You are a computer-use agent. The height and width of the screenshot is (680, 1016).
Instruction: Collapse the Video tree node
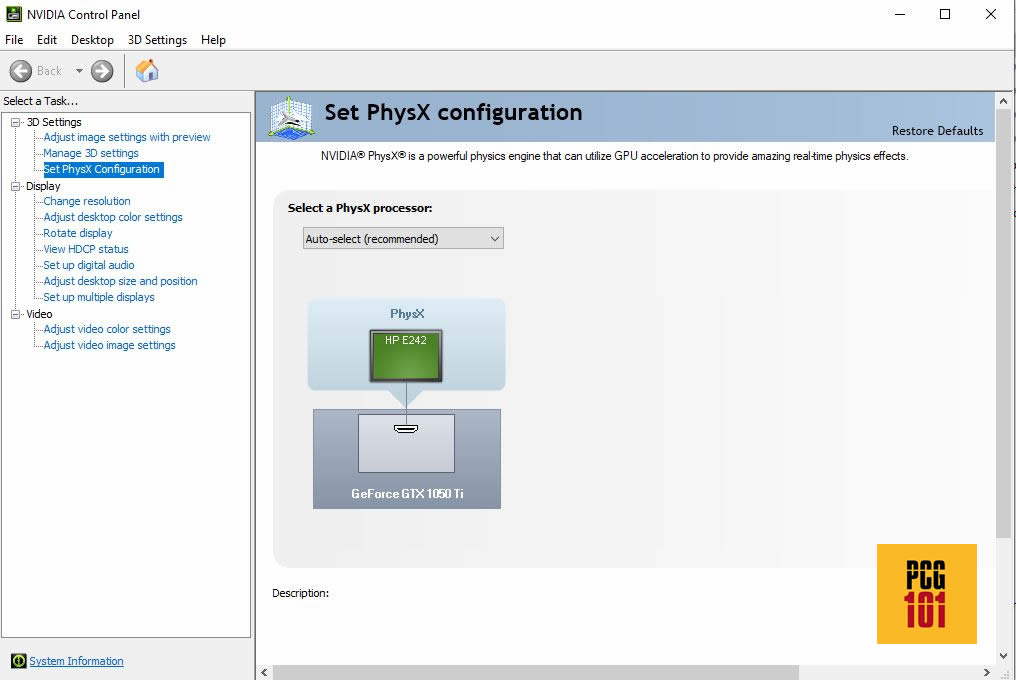(16, 314)
